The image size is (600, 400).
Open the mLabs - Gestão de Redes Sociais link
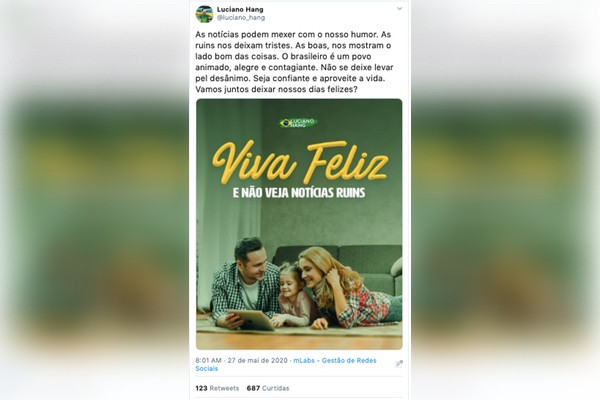click(286, 364)
